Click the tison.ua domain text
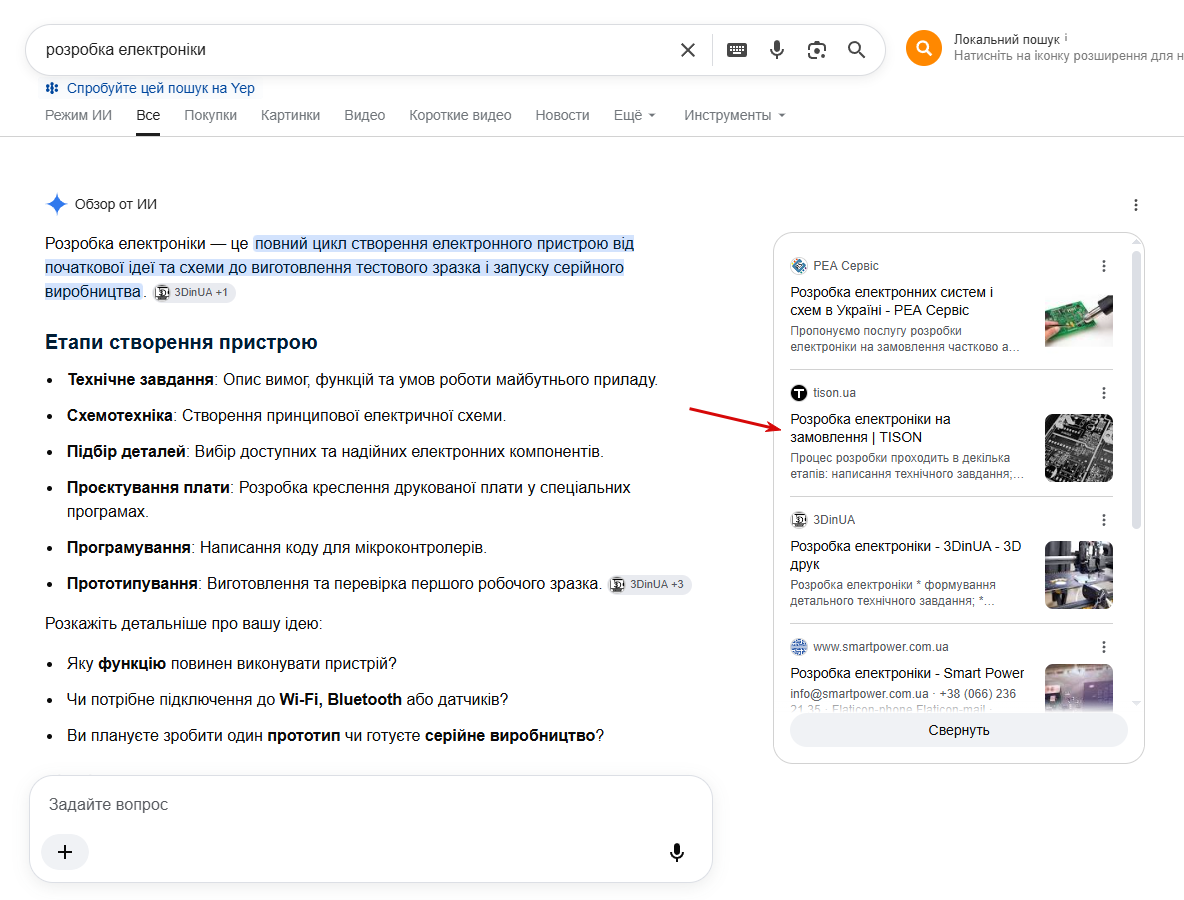Screen dimensions: 1184x900 (x=834, y=393)
